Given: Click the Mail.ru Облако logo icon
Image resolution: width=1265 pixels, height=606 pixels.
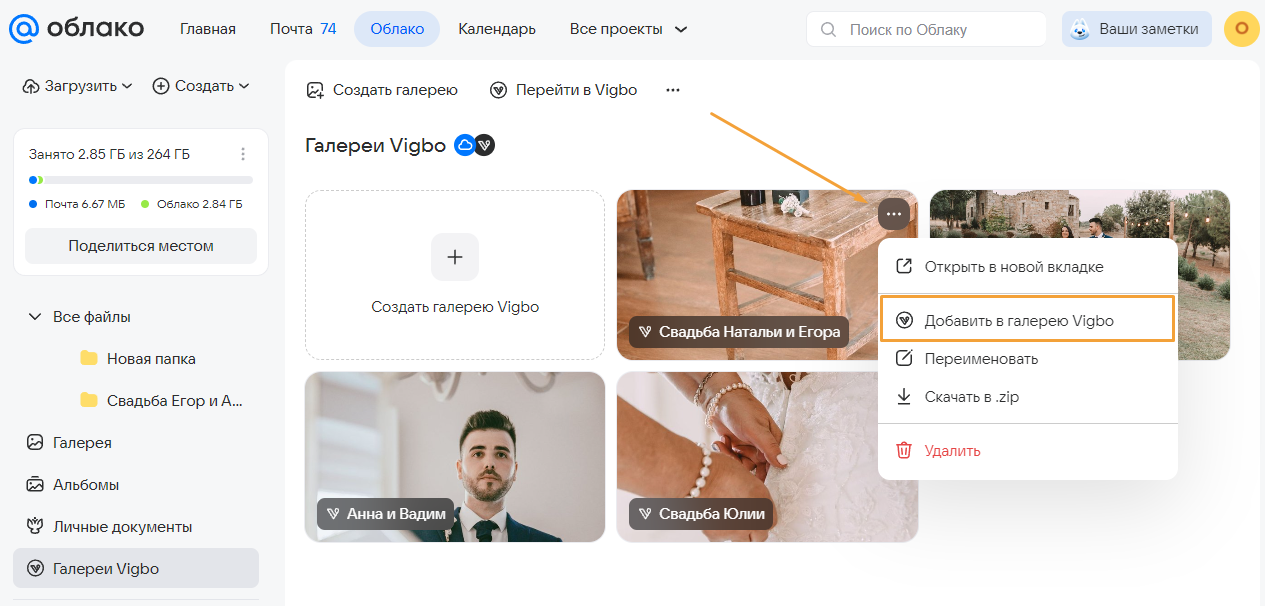Looking at the screenshot, I should pyautogui.click(x=24, y=29).
